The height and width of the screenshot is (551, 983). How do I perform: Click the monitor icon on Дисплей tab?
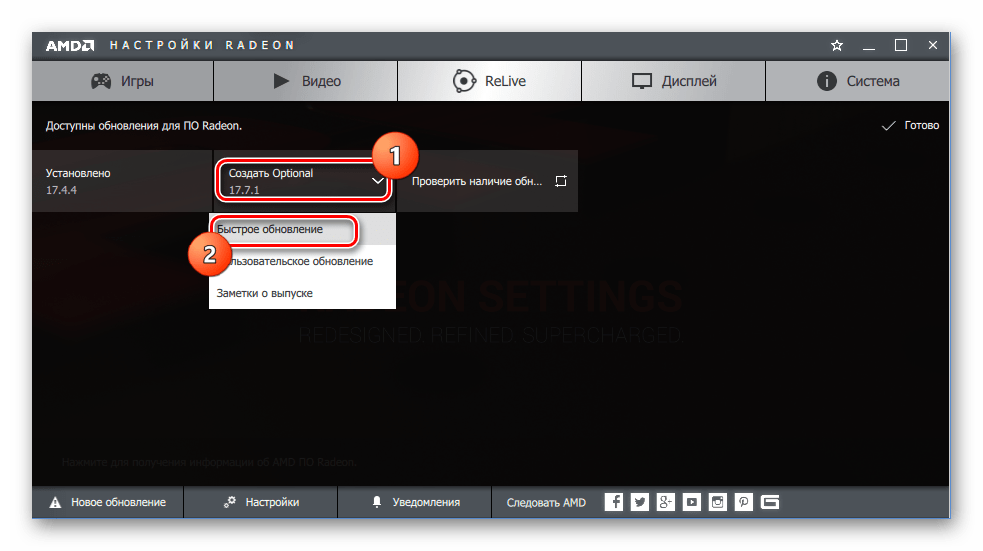641,81
